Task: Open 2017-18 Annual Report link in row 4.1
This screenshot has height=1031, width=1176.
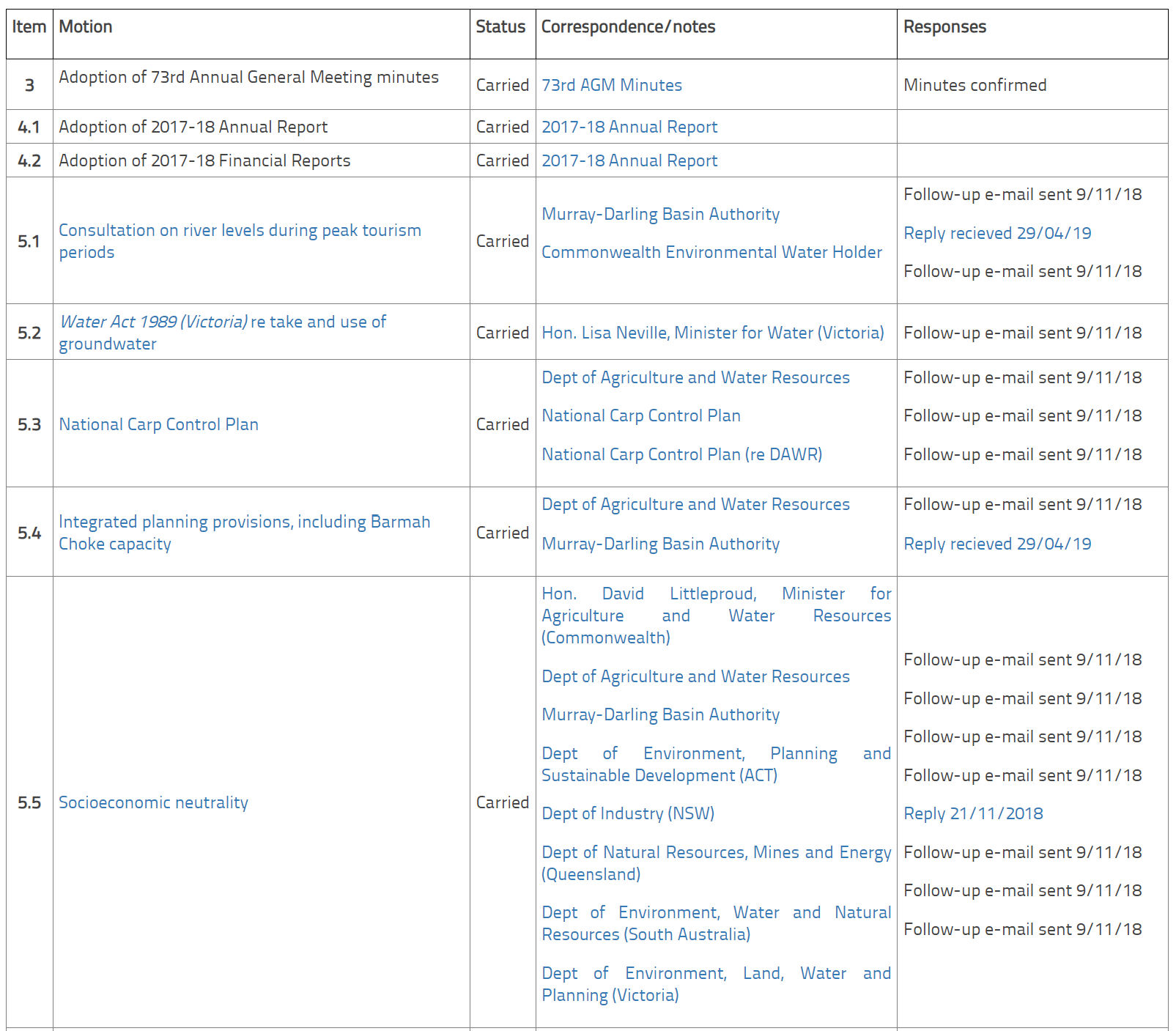Action: click(629, 127)
